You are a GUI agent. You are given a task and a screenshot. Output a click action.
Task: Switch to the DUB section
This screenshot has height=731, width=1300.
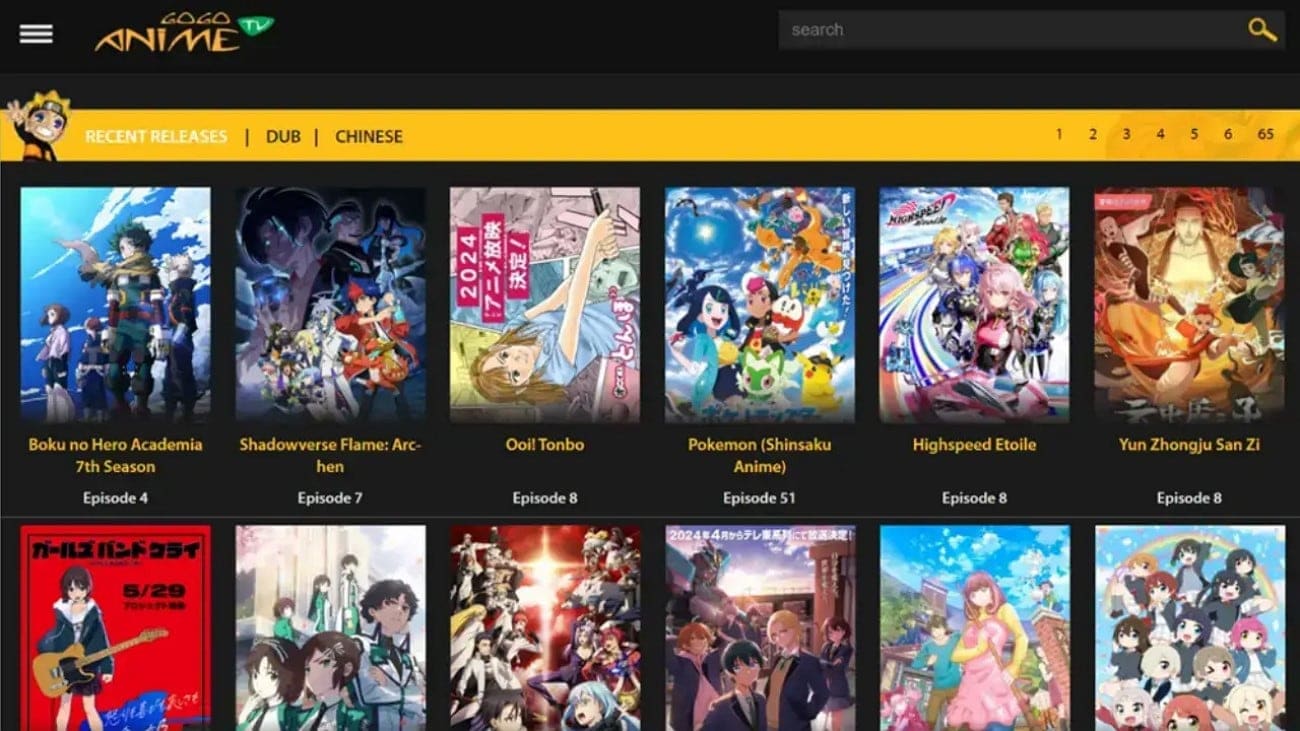pyautogui.click(x=283, y=136)
